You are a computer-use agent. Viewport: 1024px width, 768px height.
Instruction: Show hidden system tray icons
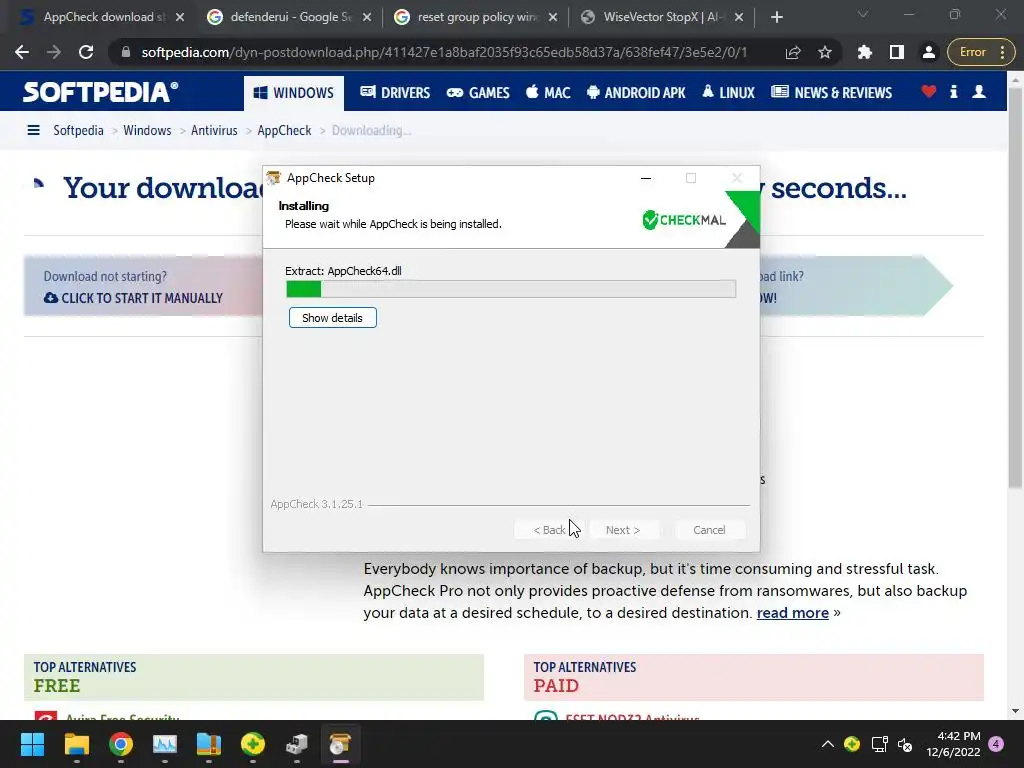point(827,744)
